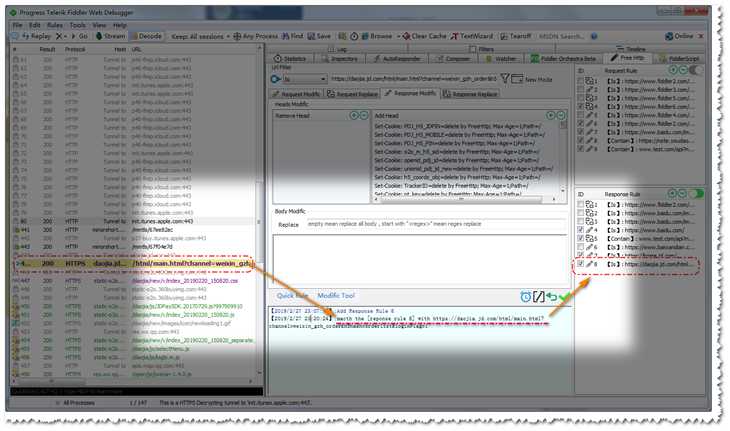Click the MSDN Search field
The height and width of the screenshot is (431, 730).
(561, 36)
